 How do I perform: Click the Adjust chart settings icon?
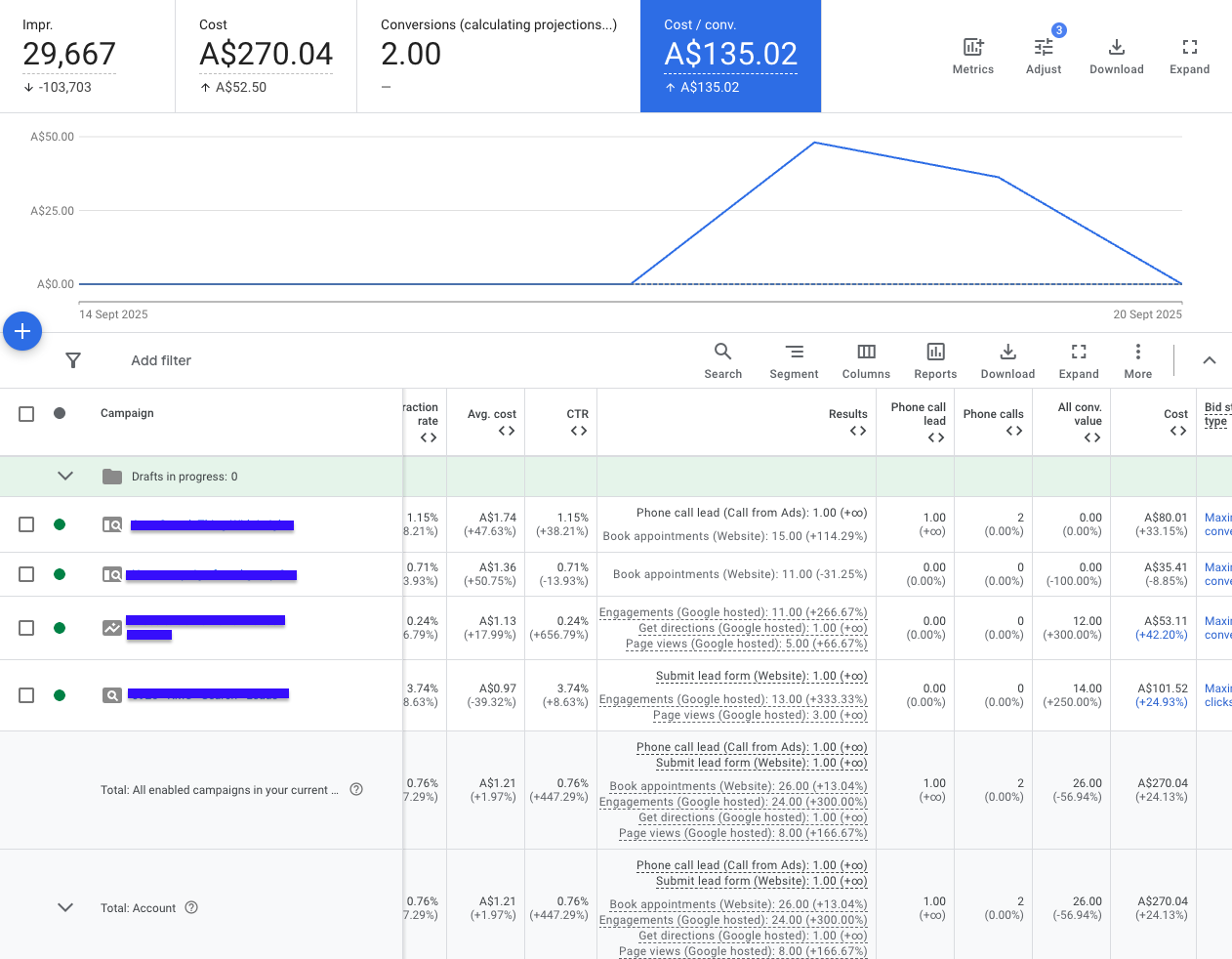pyautogui.click(x=1043, y=56)
